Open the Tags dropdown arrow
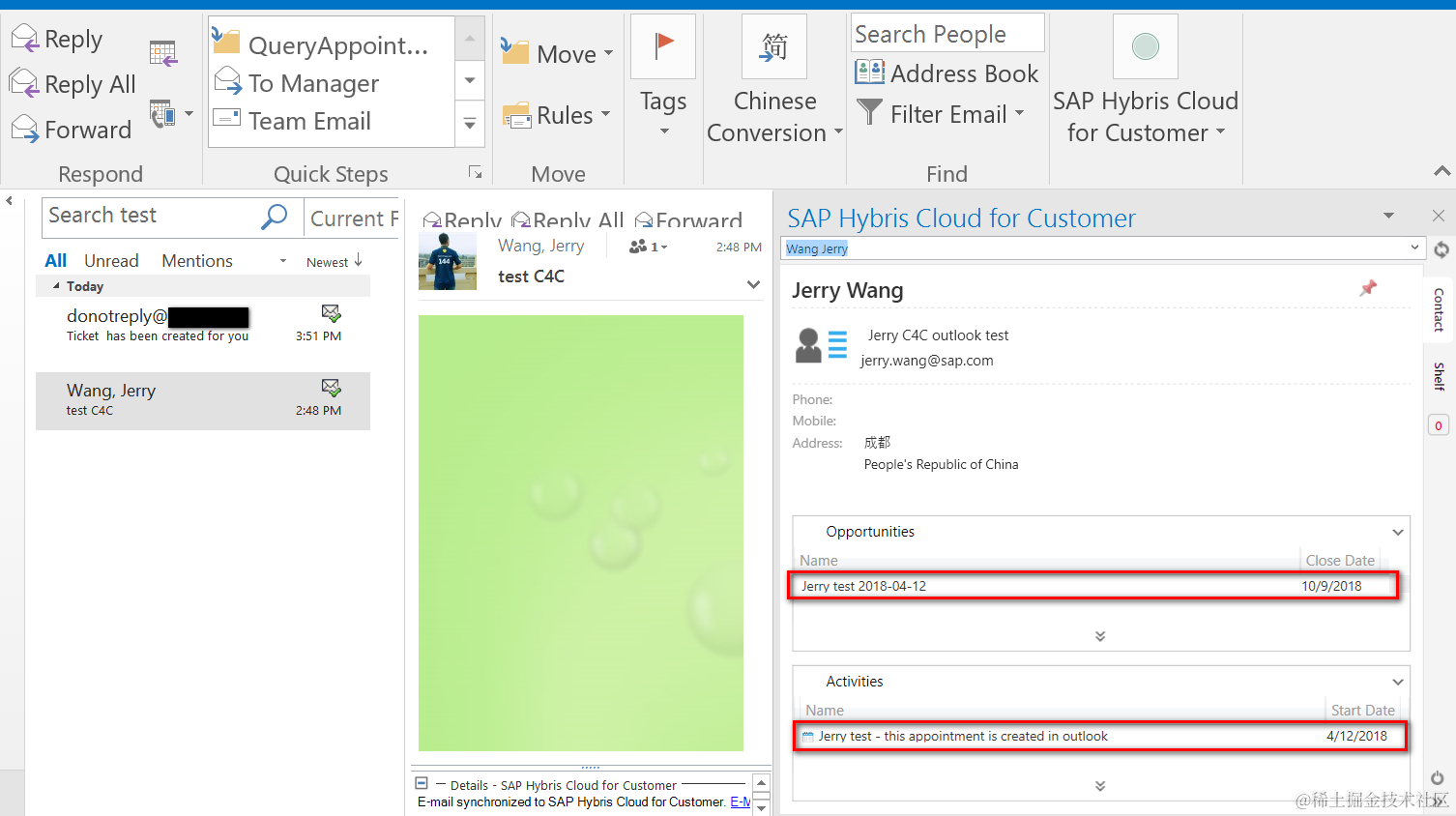Viewport: 1456px width, 816px height. click(663, 131)
